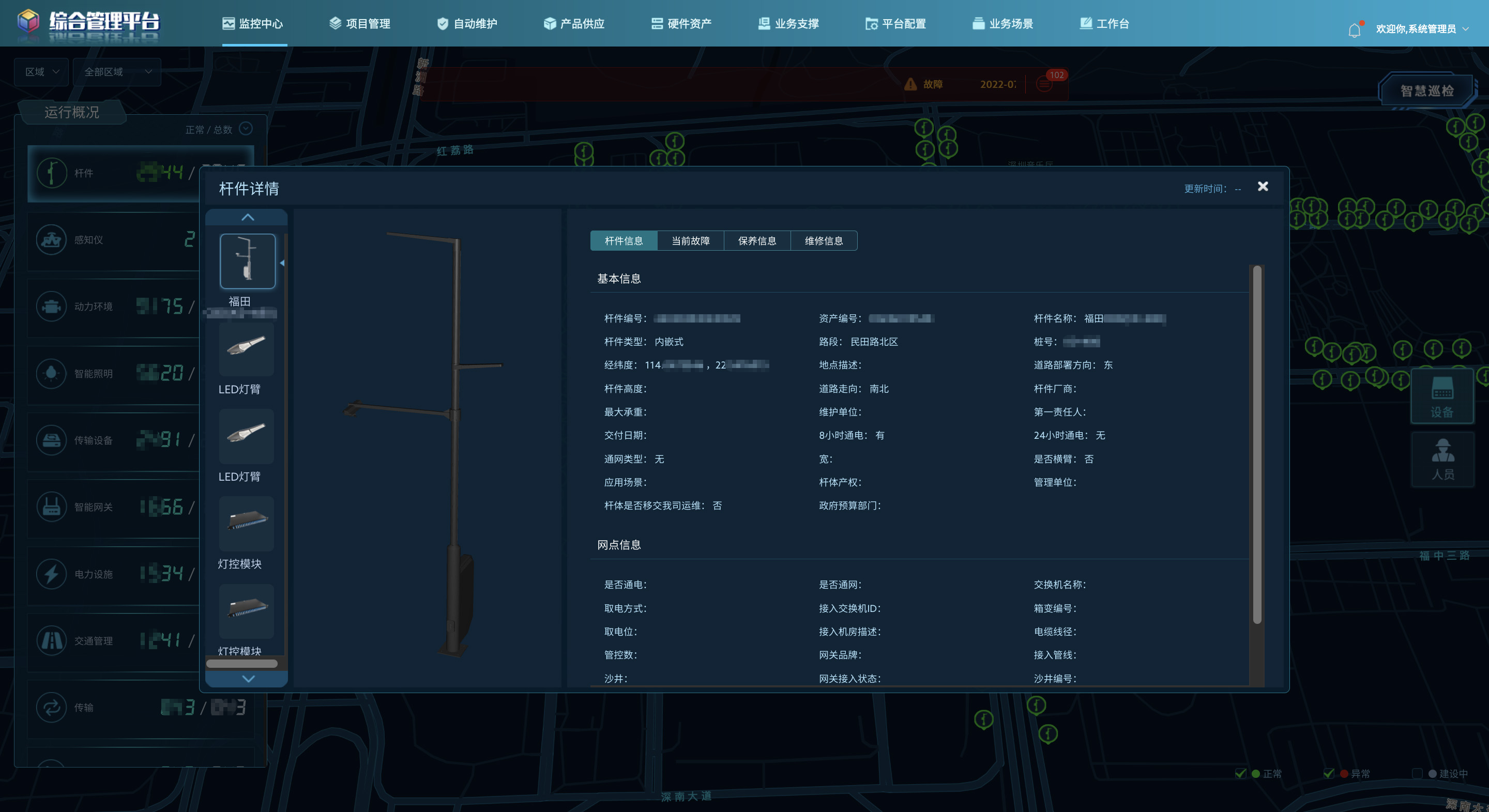Viewport: 1489px width, 812px height.
Task: Open the 业务场景 menu
Action: pos(1003,24)
